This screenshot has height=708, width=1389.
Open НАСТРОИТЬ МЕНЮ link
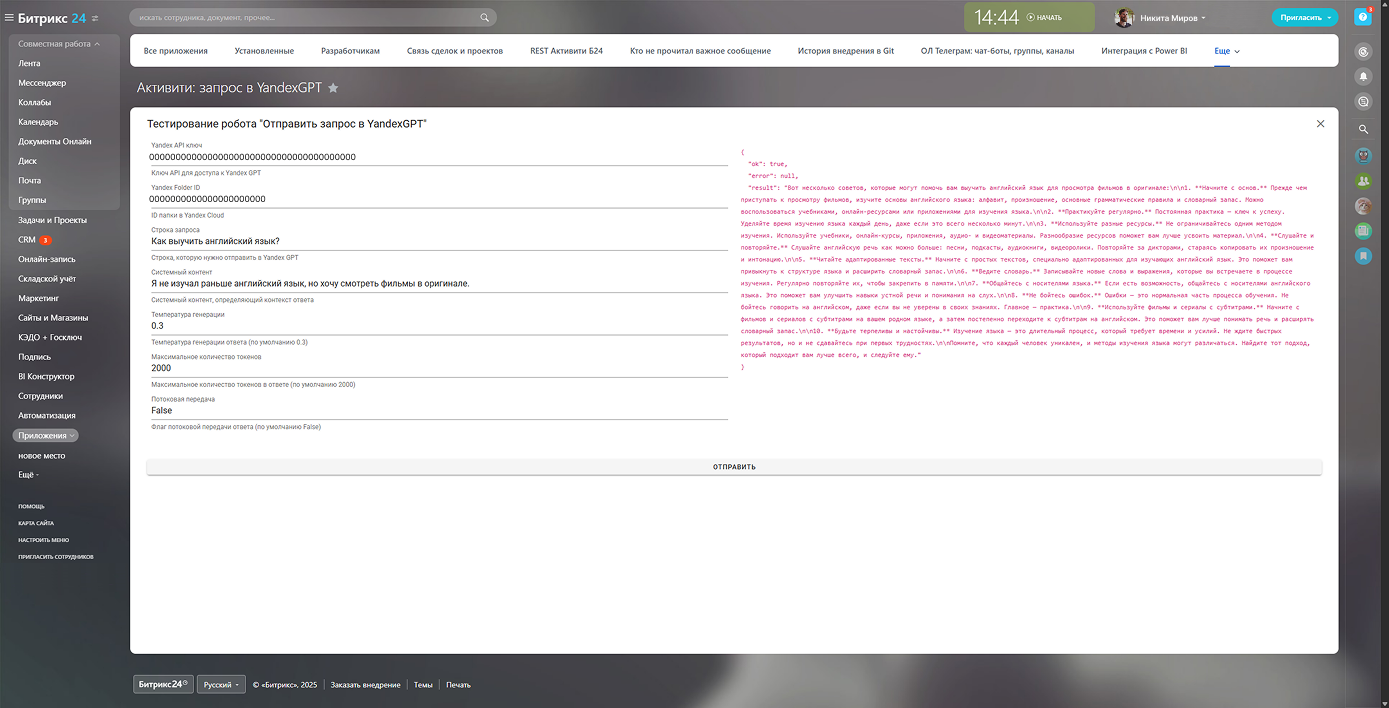43,540
